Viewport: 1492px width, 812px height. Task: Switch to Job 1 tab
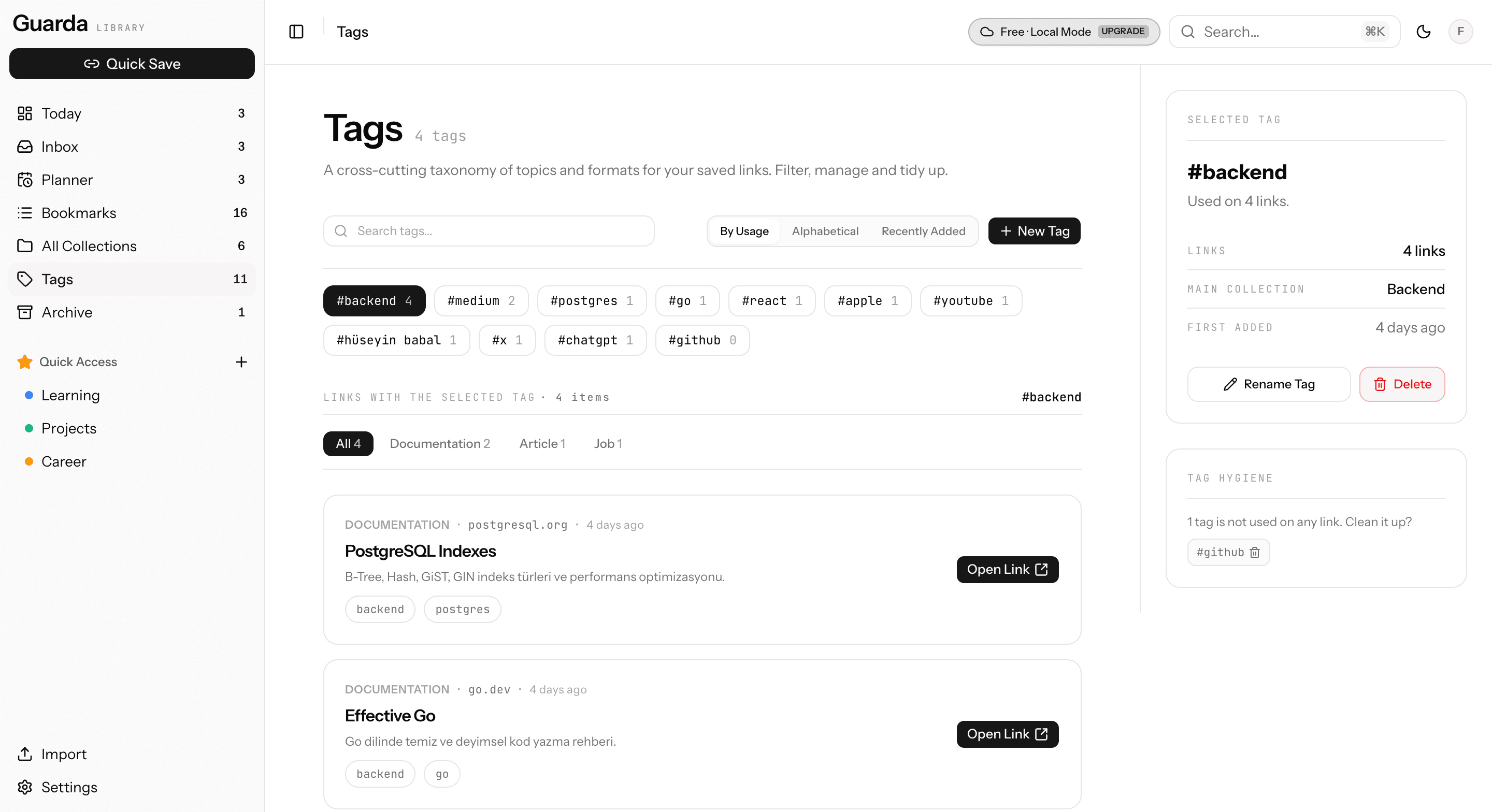[x=608, y=444]
